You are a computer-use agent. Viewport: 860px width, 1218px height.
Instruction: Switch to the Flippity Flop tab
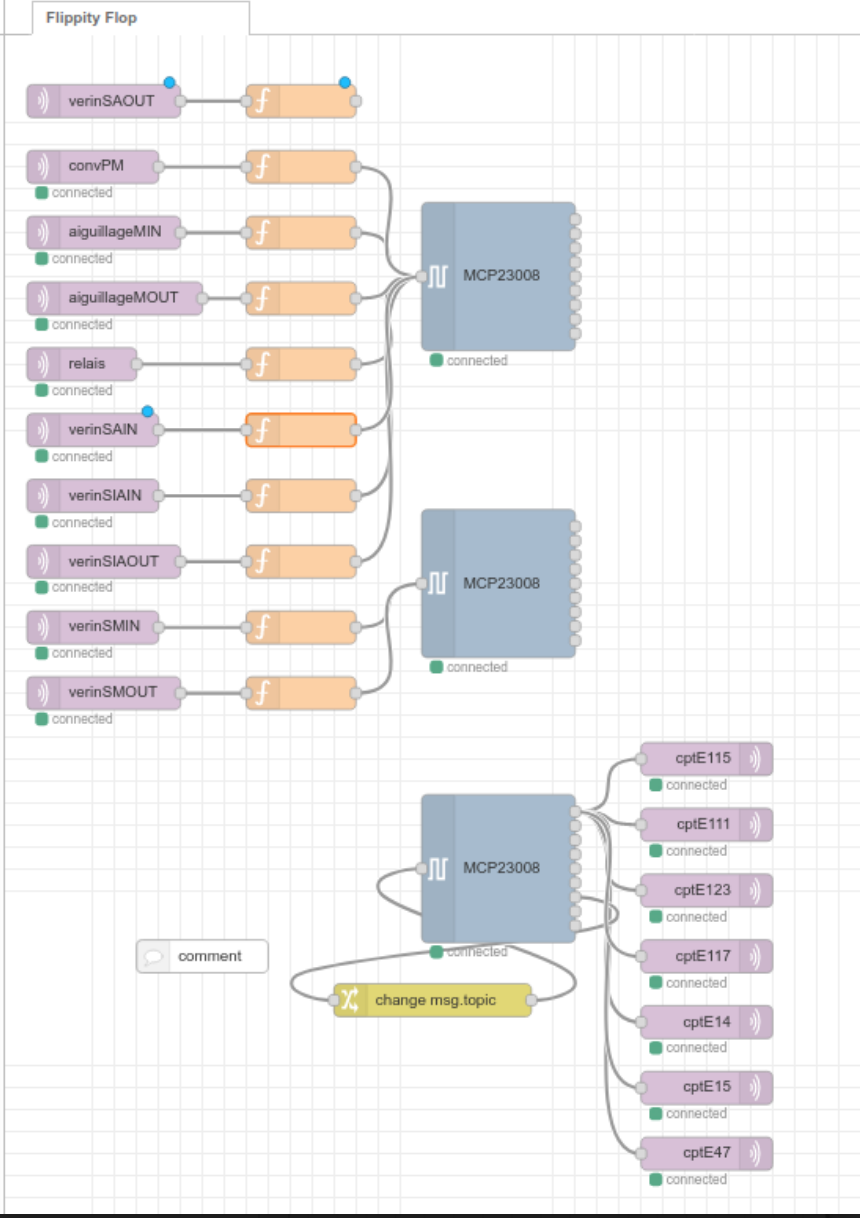coord(92,18)
